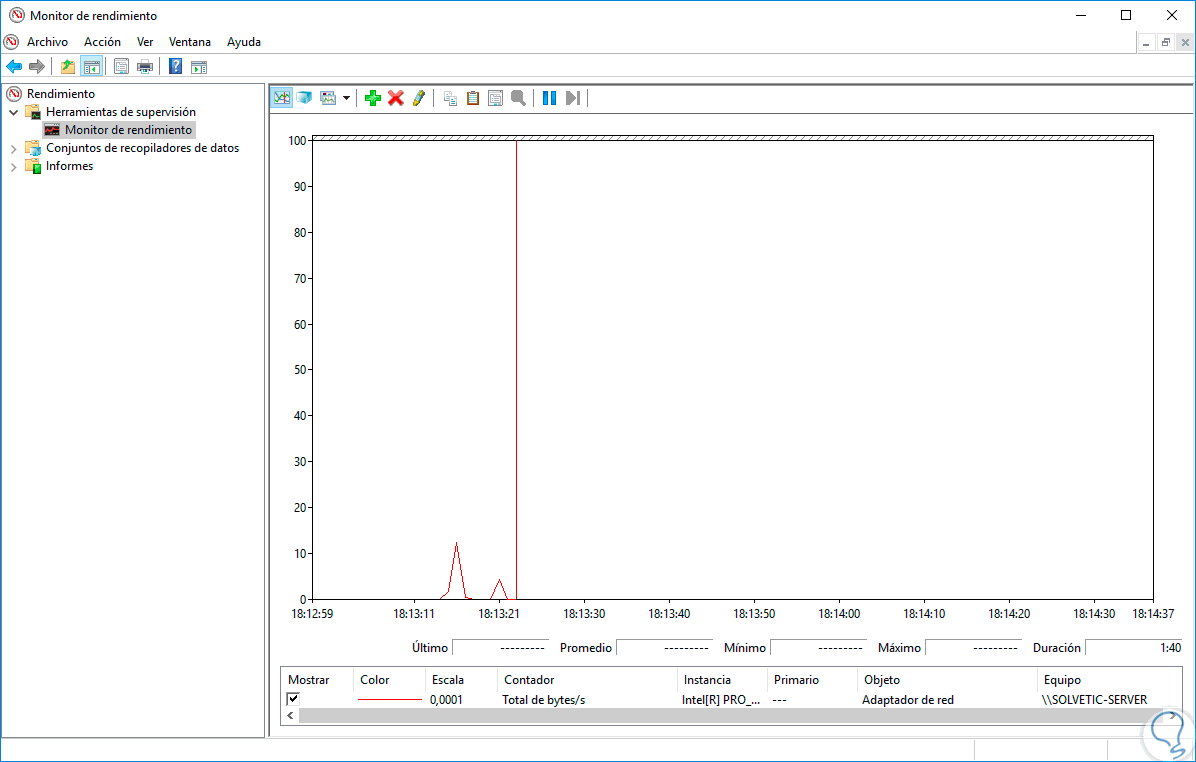This screenshot has height=762, width=1196.
Task: Click the green plus Add counter icon
Action: (x=373, y=98)
